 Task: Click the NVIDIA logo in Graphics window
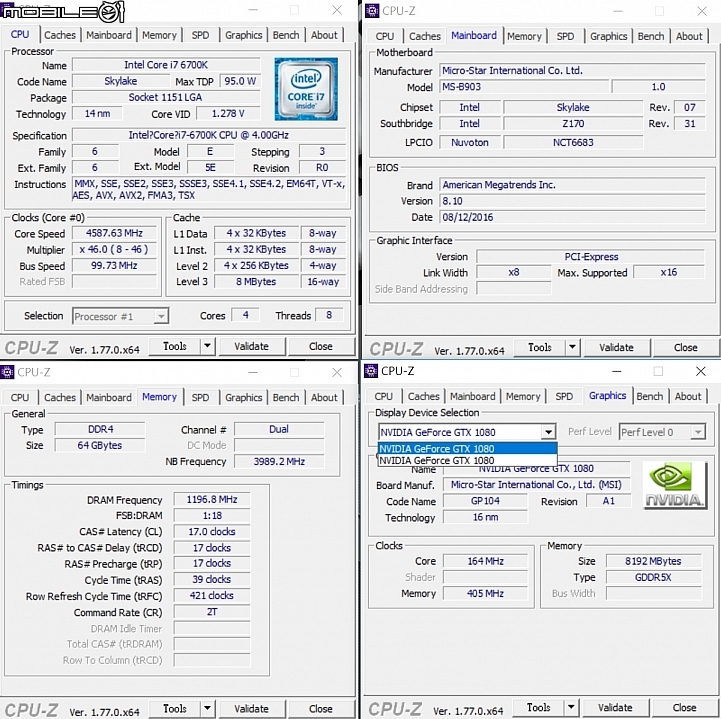[674, 485]
